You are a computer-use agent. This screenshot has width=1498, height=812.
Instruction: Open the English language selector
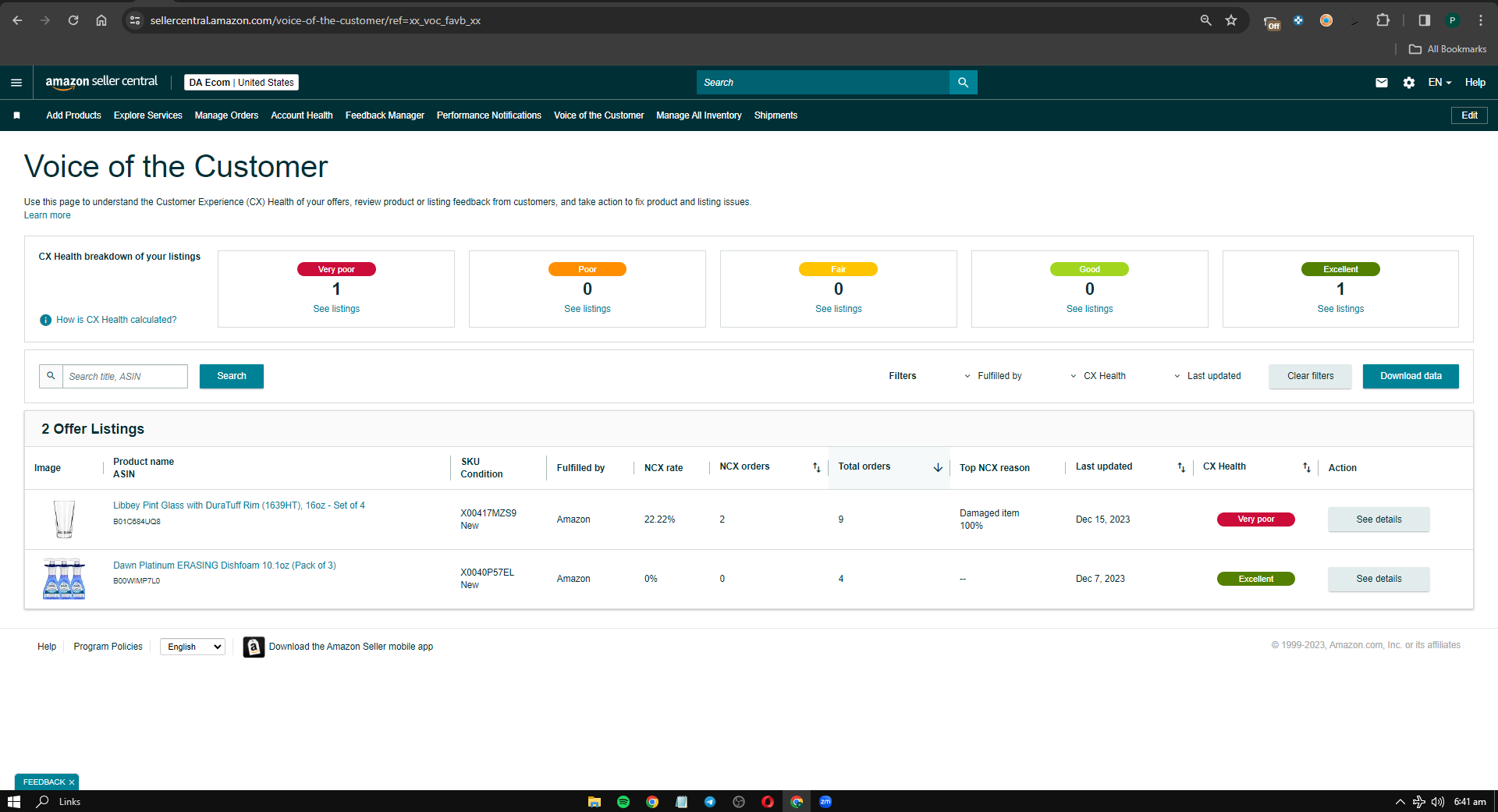(x=193, y=647)
